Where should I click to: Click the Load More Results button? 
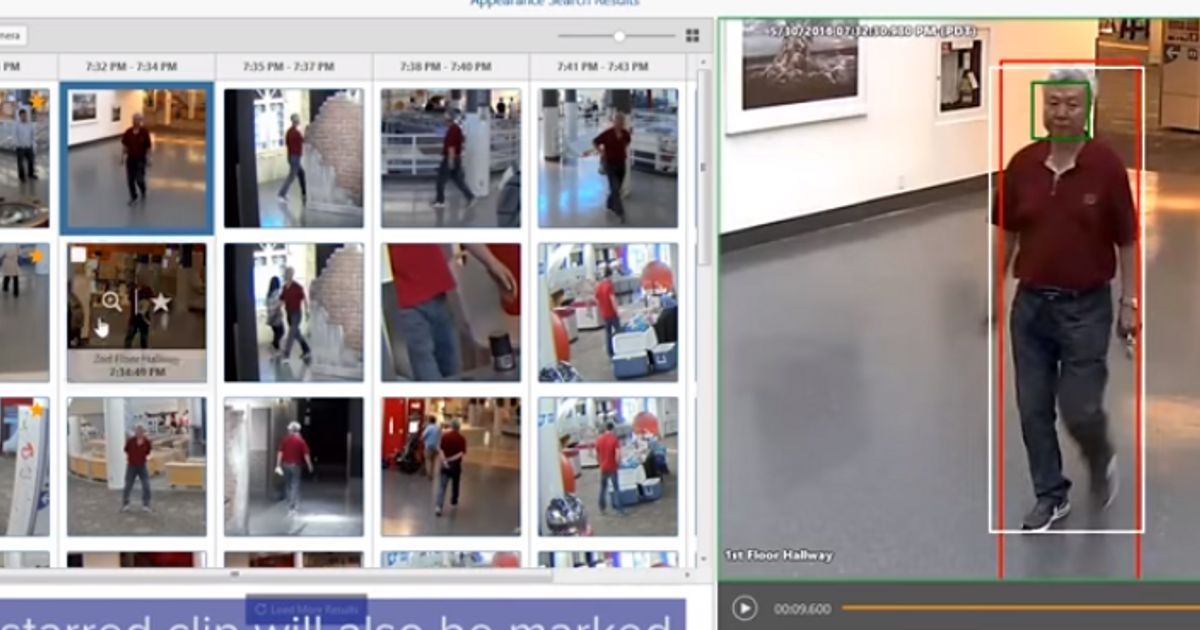(x=307, y=609)
